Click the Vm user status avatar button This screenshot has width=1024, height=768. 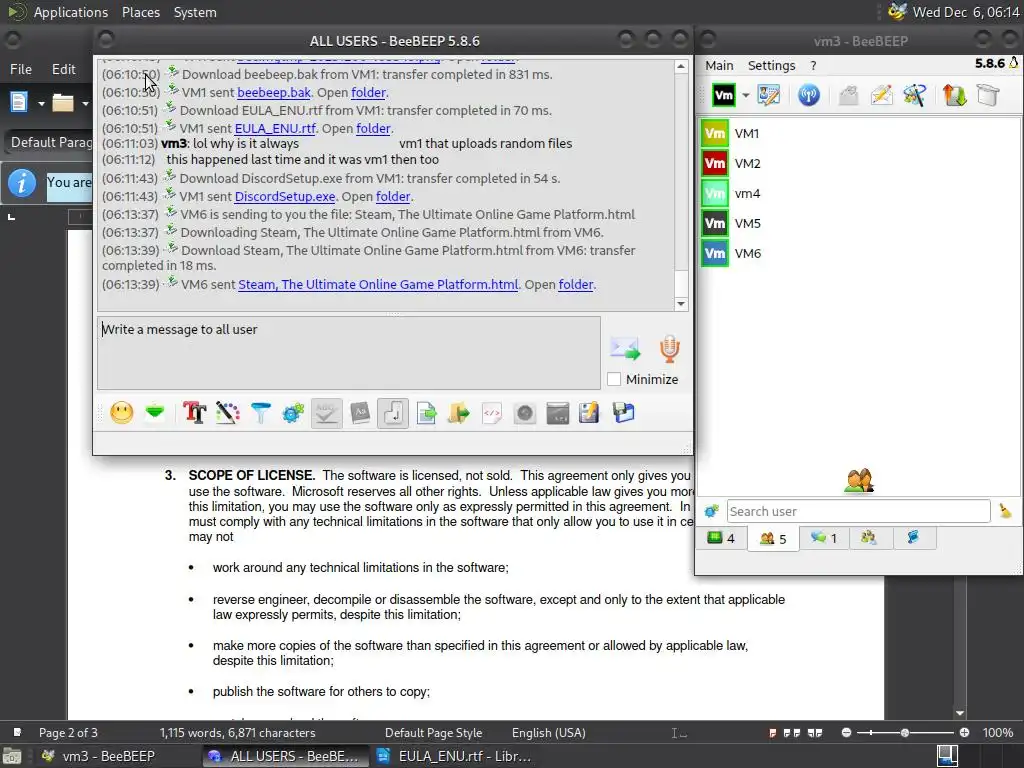point(724,95)
